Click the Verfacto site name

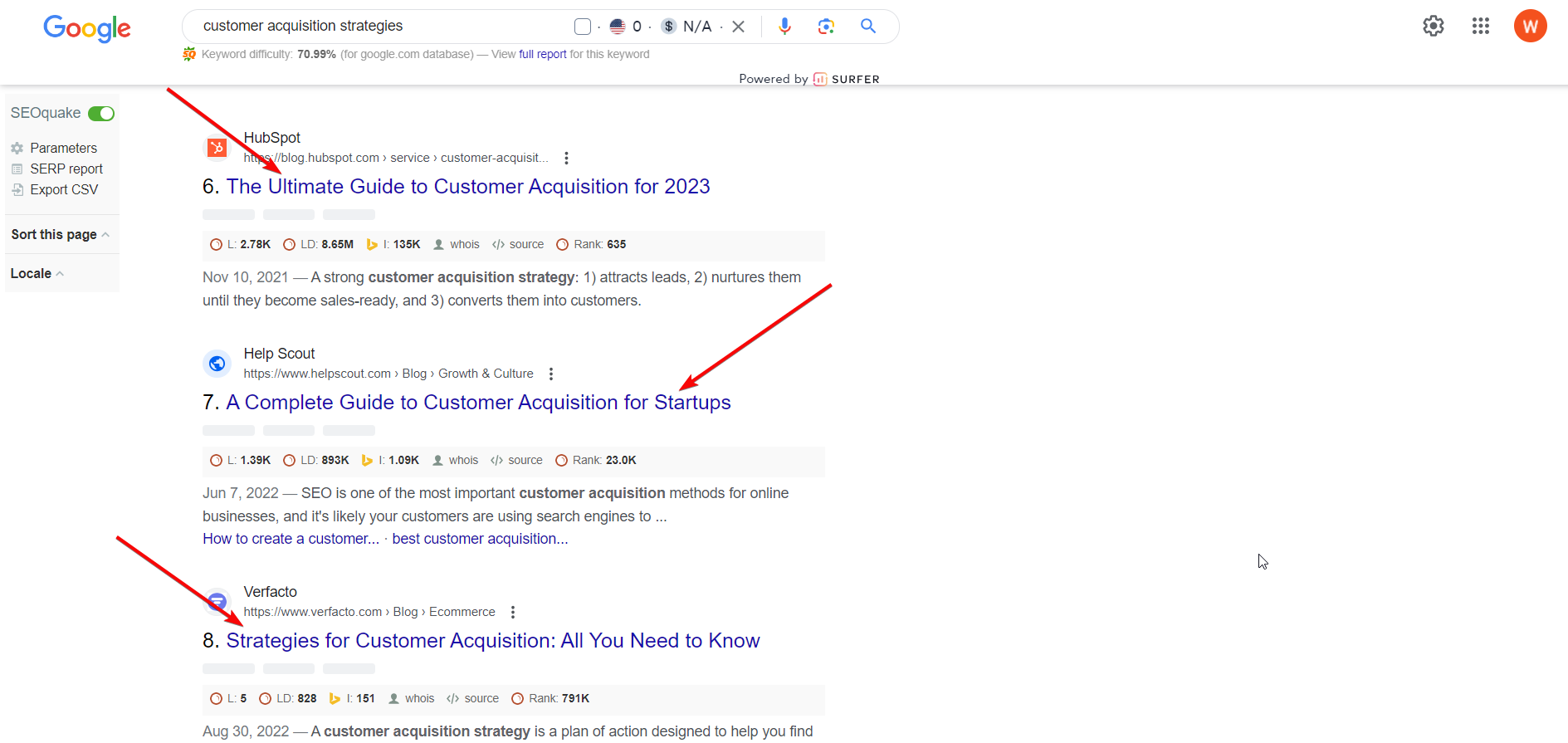270,592
